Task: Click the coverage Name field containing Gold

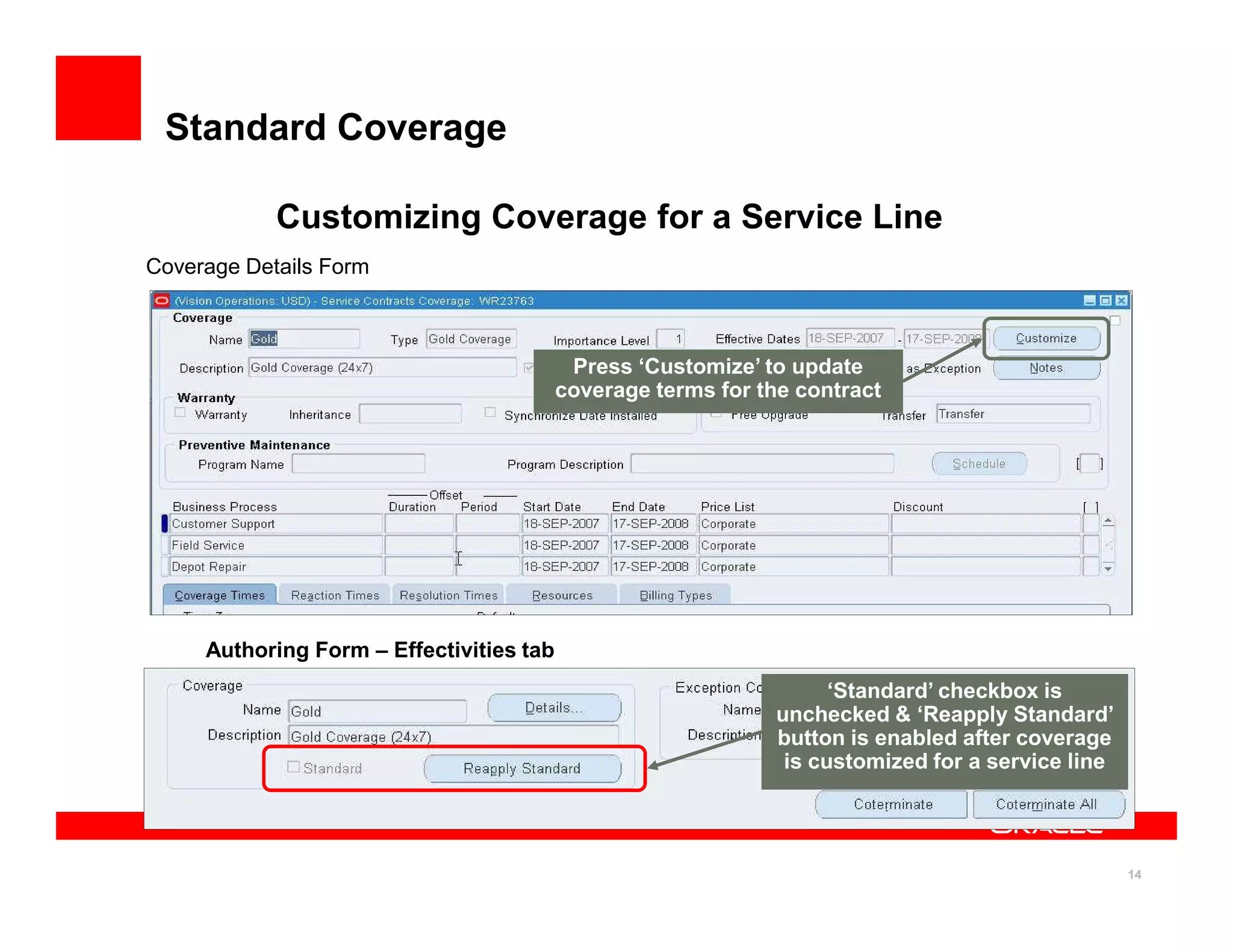Action: coord(304,339)
